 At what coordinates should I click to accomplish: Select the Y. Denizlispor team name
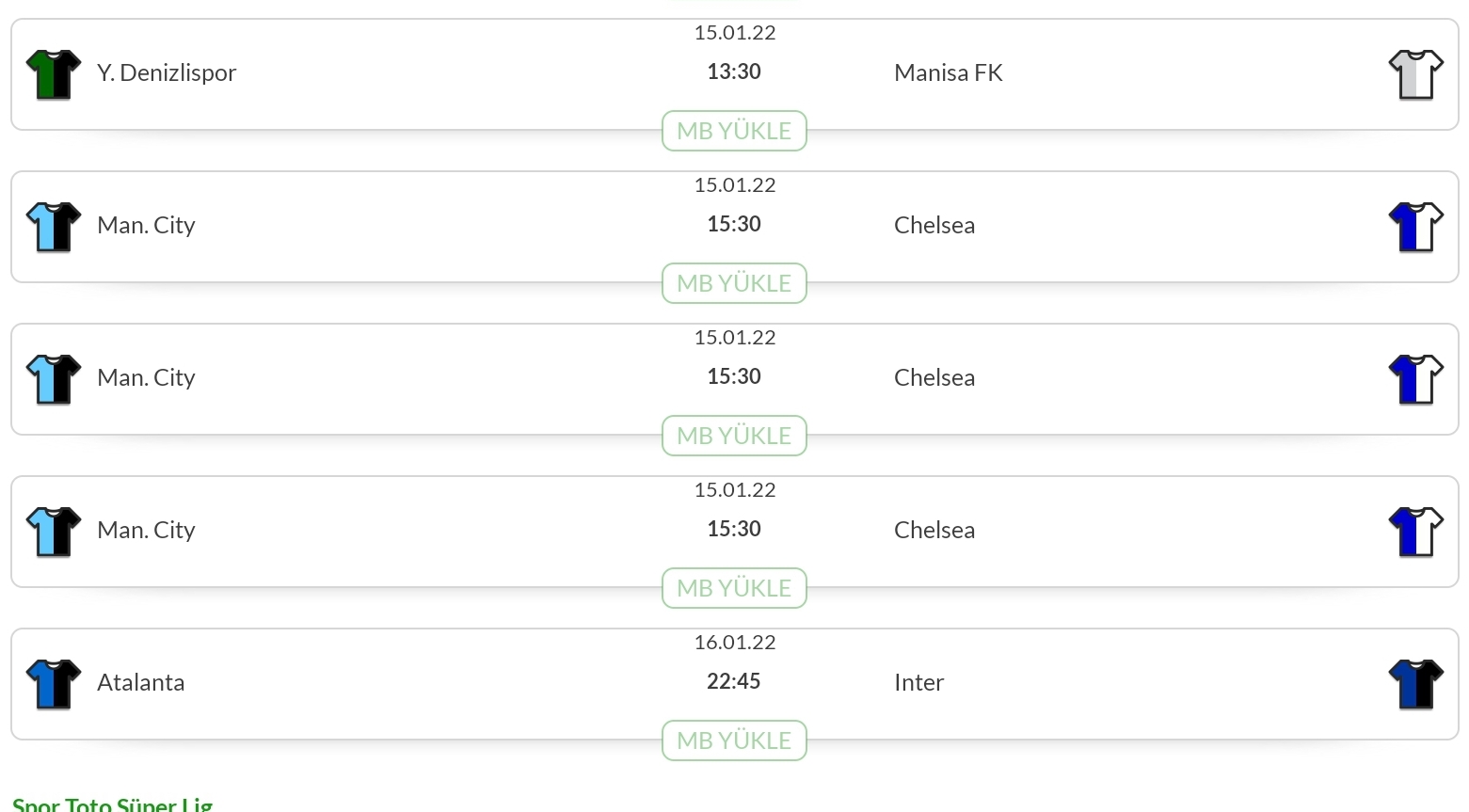(167, 72)
